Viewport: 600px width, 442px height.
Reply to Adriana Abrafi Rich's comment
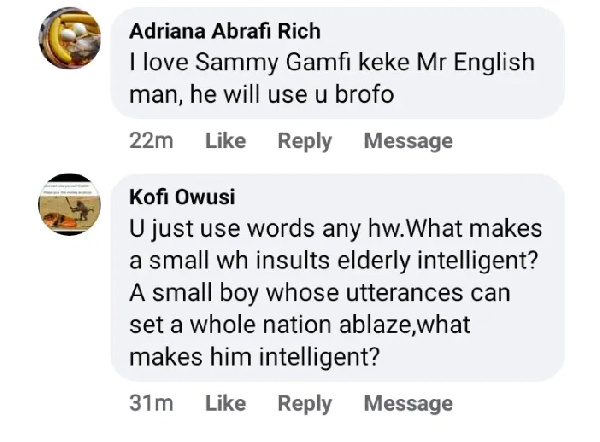click(x=304, y=141)
